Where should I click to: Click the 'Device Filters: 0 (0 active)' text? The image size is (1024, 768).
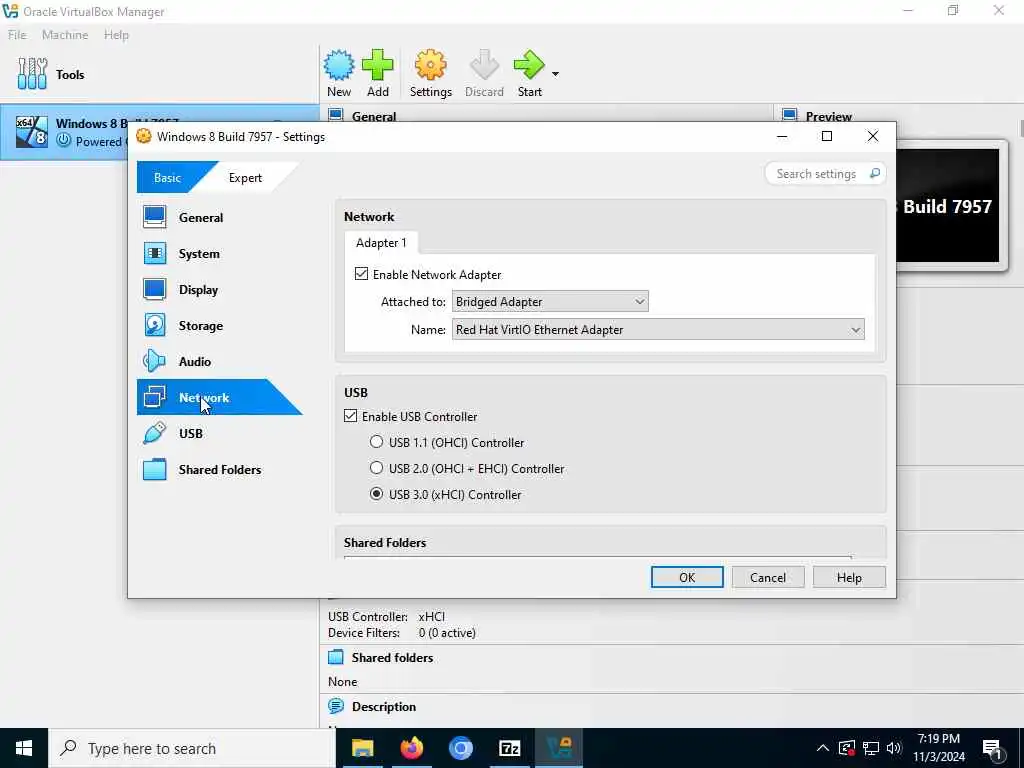click(x=402, y=633)
